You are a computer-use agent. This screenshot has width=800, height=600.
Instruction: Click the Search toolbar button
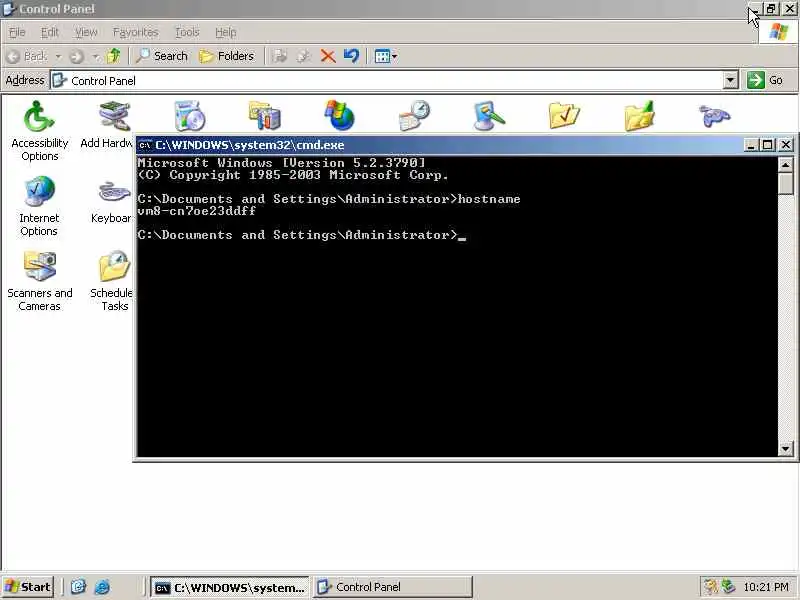tap(162, 56)
